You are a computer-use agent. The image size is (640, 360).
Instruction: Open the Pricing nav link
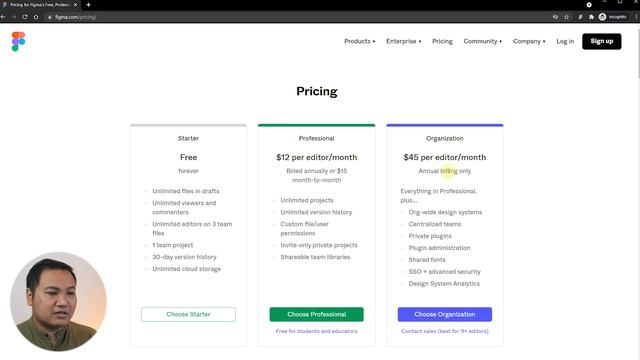click(x=442, y=41)
